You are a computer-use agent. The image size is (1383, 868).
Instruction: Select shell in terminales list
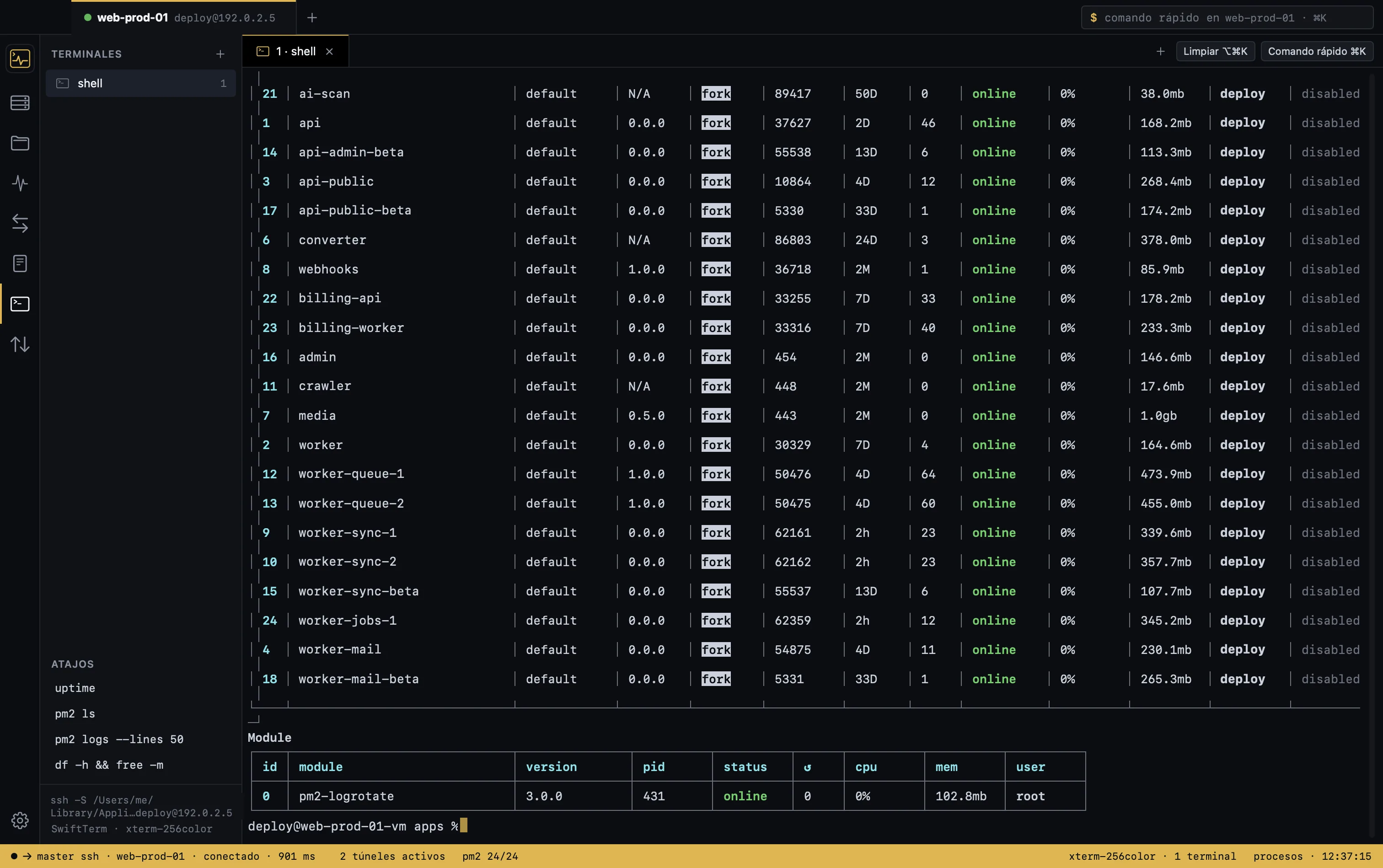coord(141,83)
